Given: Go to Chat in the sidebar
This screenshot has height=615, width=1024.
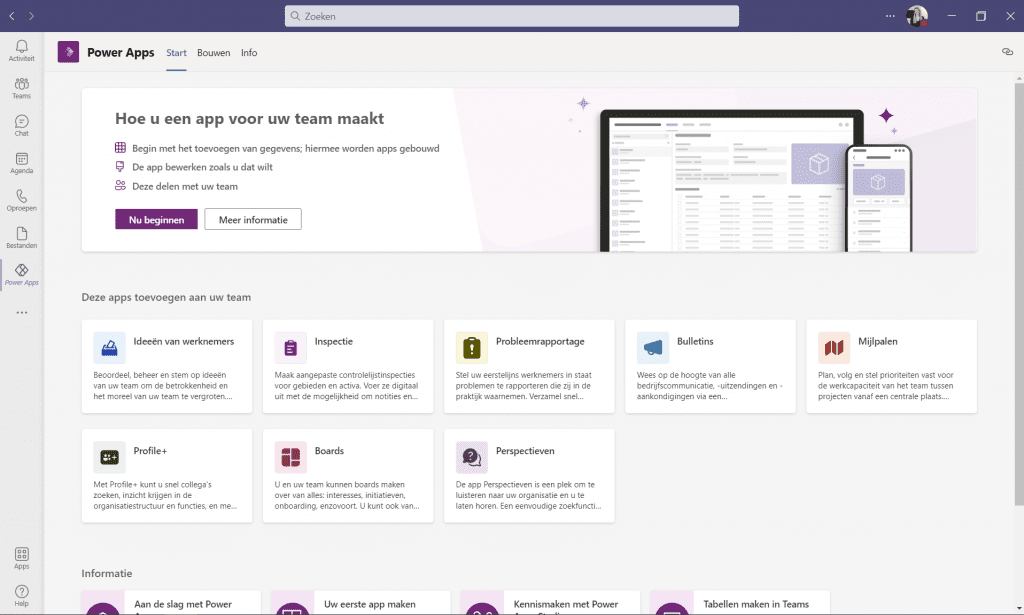Looking at the screenshot, I should [x=21, y=125].
